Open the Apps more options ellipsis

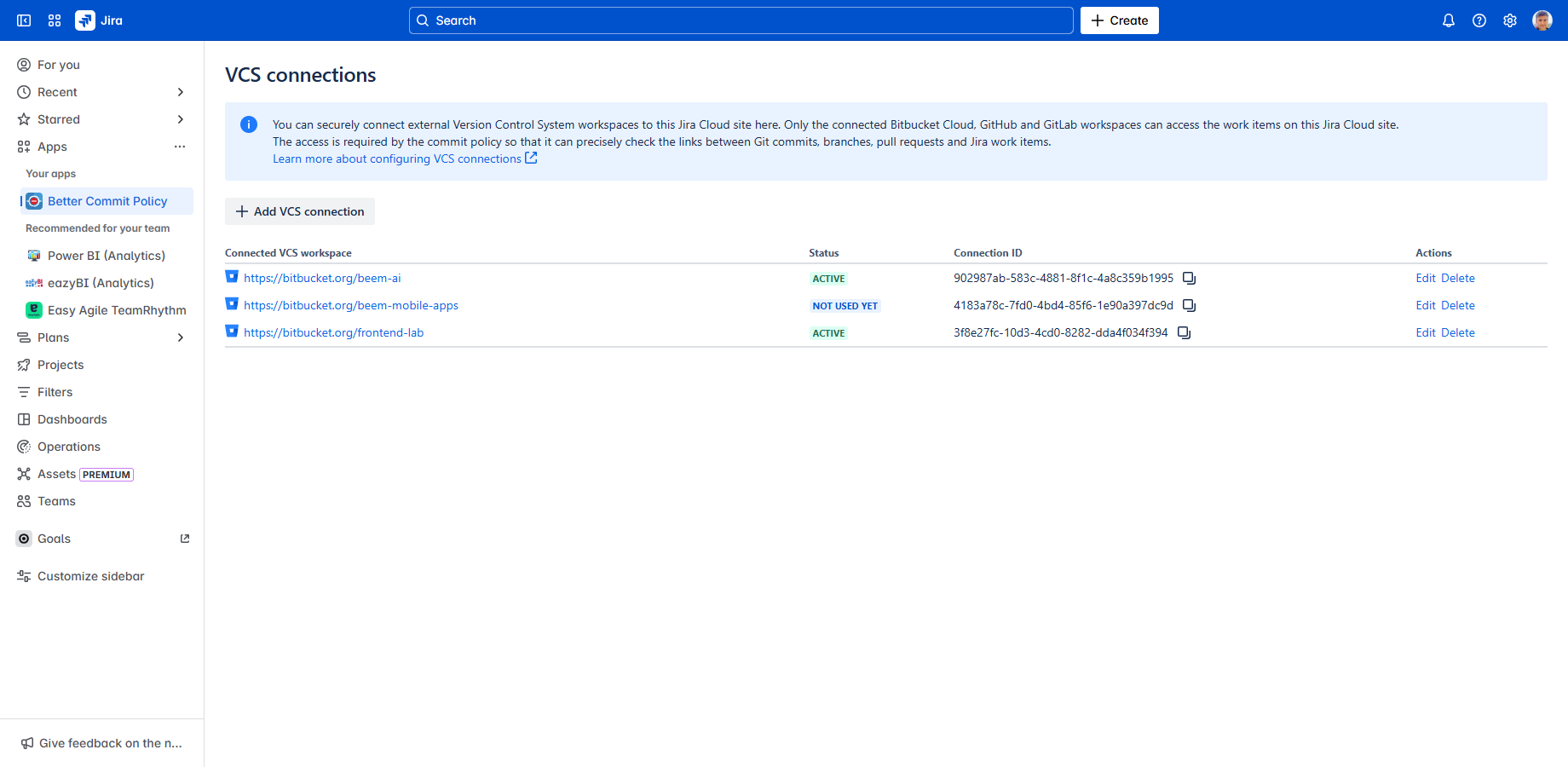(x=180, y=147)
